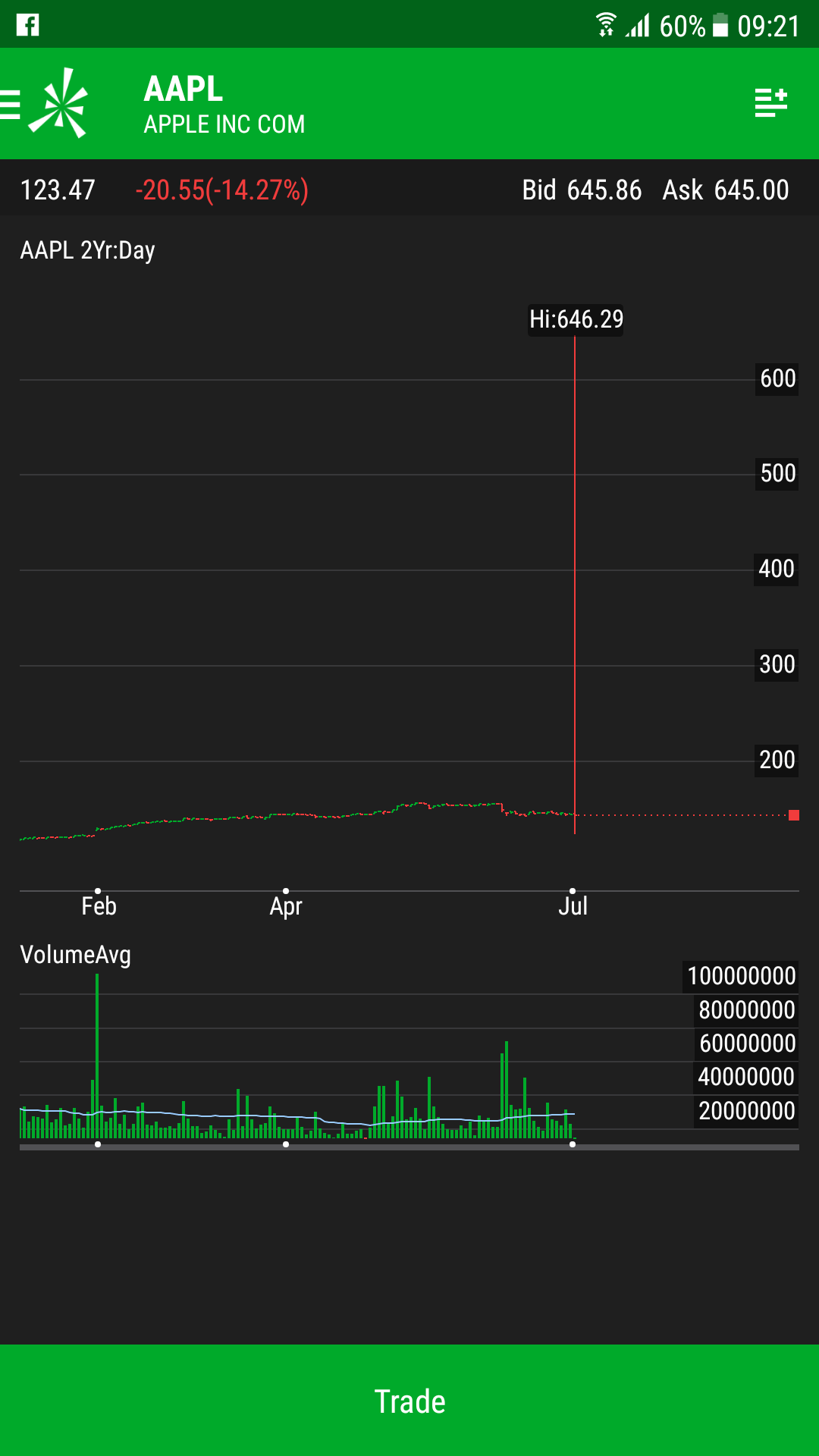Tap the Hi:646.29 chart label

click(576, 319)
